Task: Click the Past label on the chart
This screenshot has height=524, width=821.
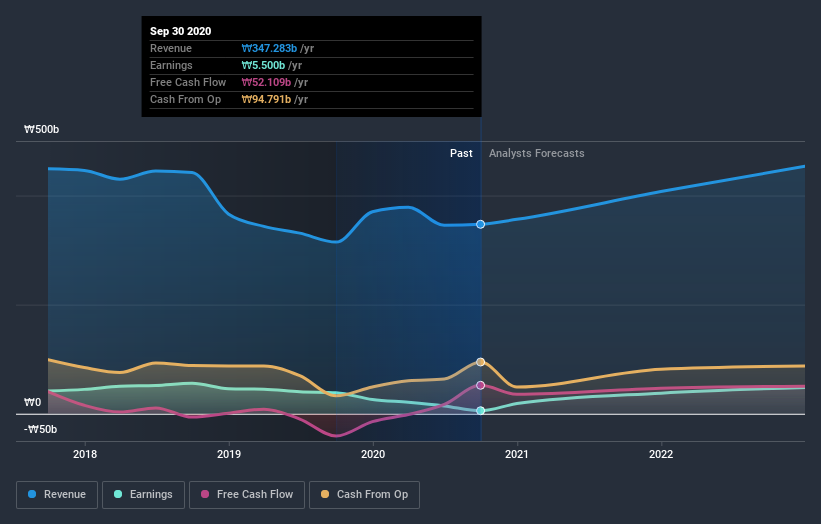Action: [x=461, y=153]
